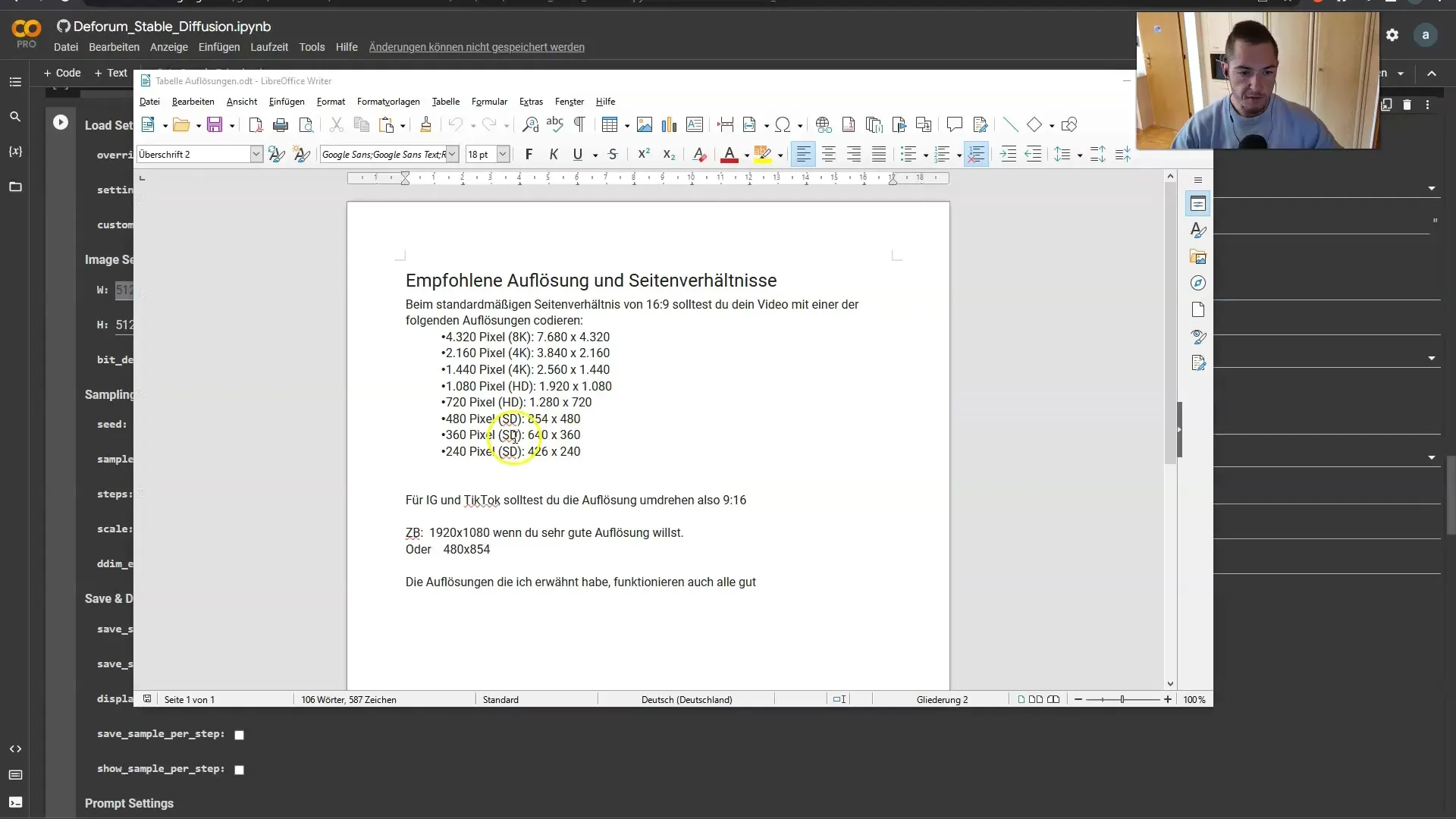Click the Insert Chart icon
Image resolution: width=1456 pixels, height=819 pixels.
pos(669,125)
